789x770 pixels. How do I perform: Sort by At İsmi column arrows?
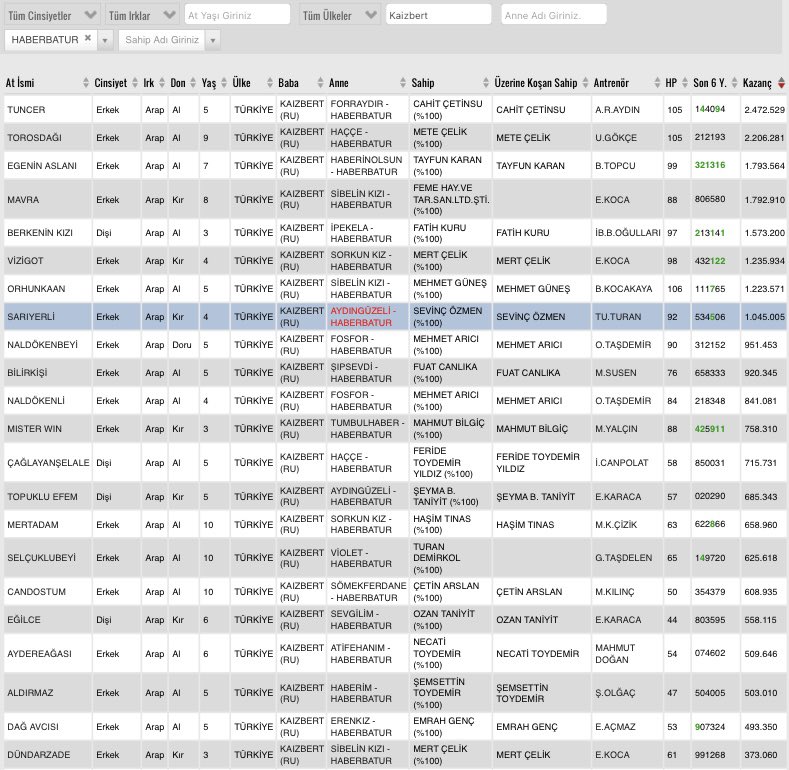coord(86,83)
